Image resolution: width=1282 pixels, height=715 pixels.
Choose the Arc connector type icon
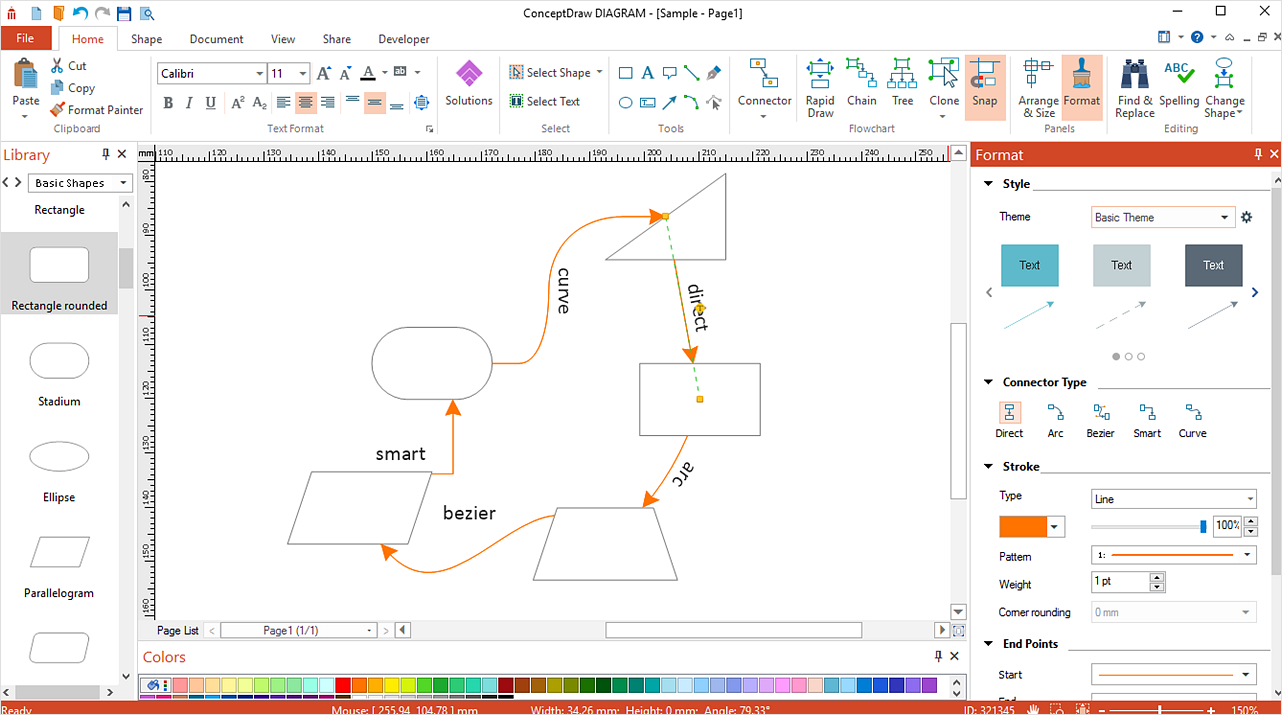point(1055,420)
